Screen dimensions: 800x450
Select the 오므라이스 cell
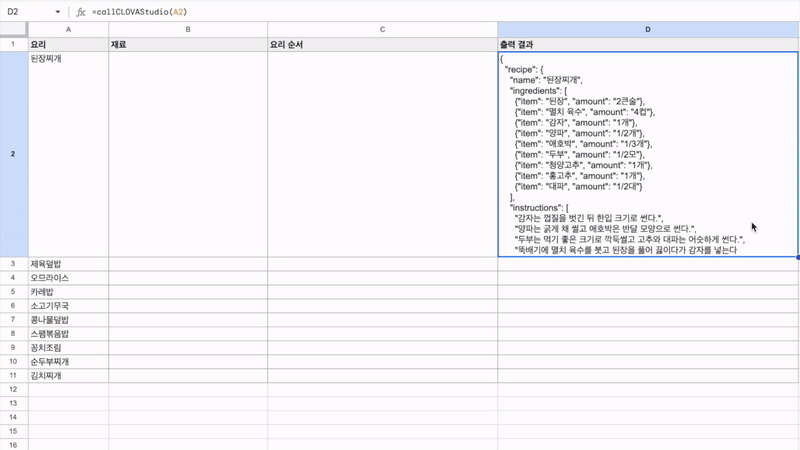(x=68, y=278)
